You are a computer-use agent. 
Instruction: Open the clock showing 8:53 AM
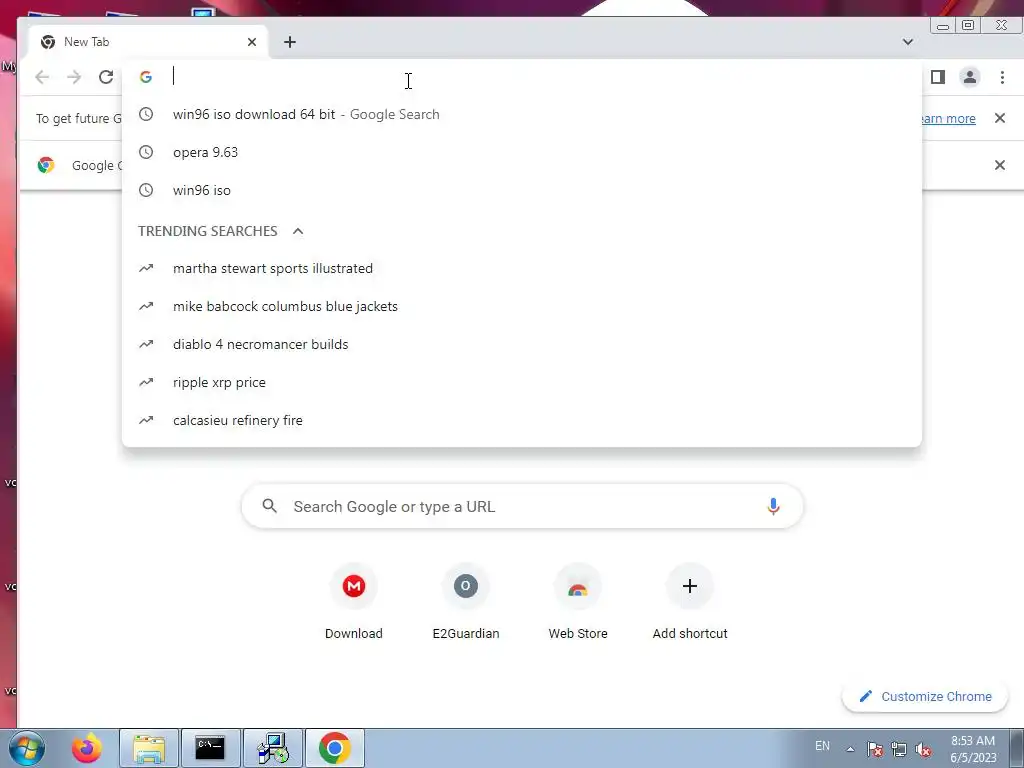tap(973, 748)
